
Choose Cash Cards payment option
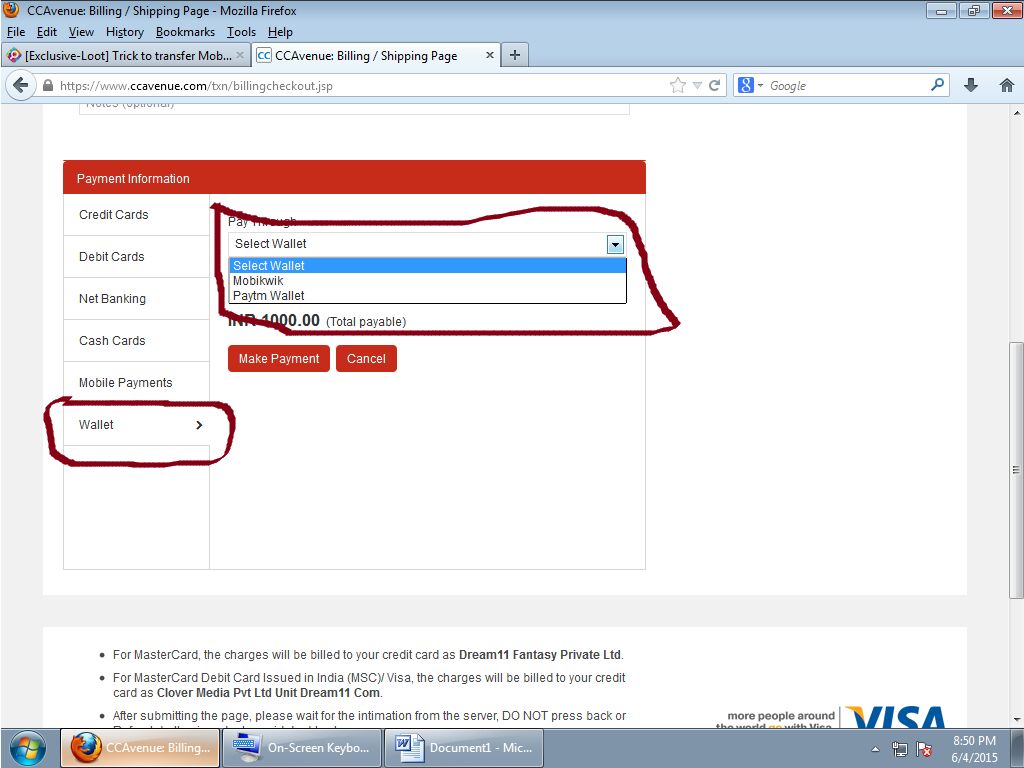(x=136, y=341)
